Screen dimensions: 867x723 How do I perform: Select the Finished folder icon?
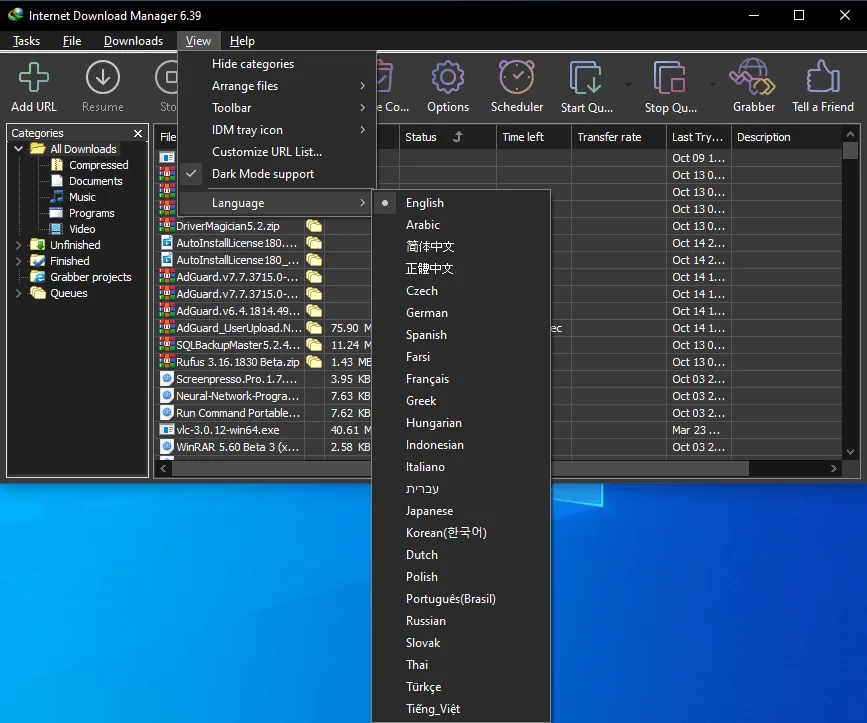click(38, 261)
